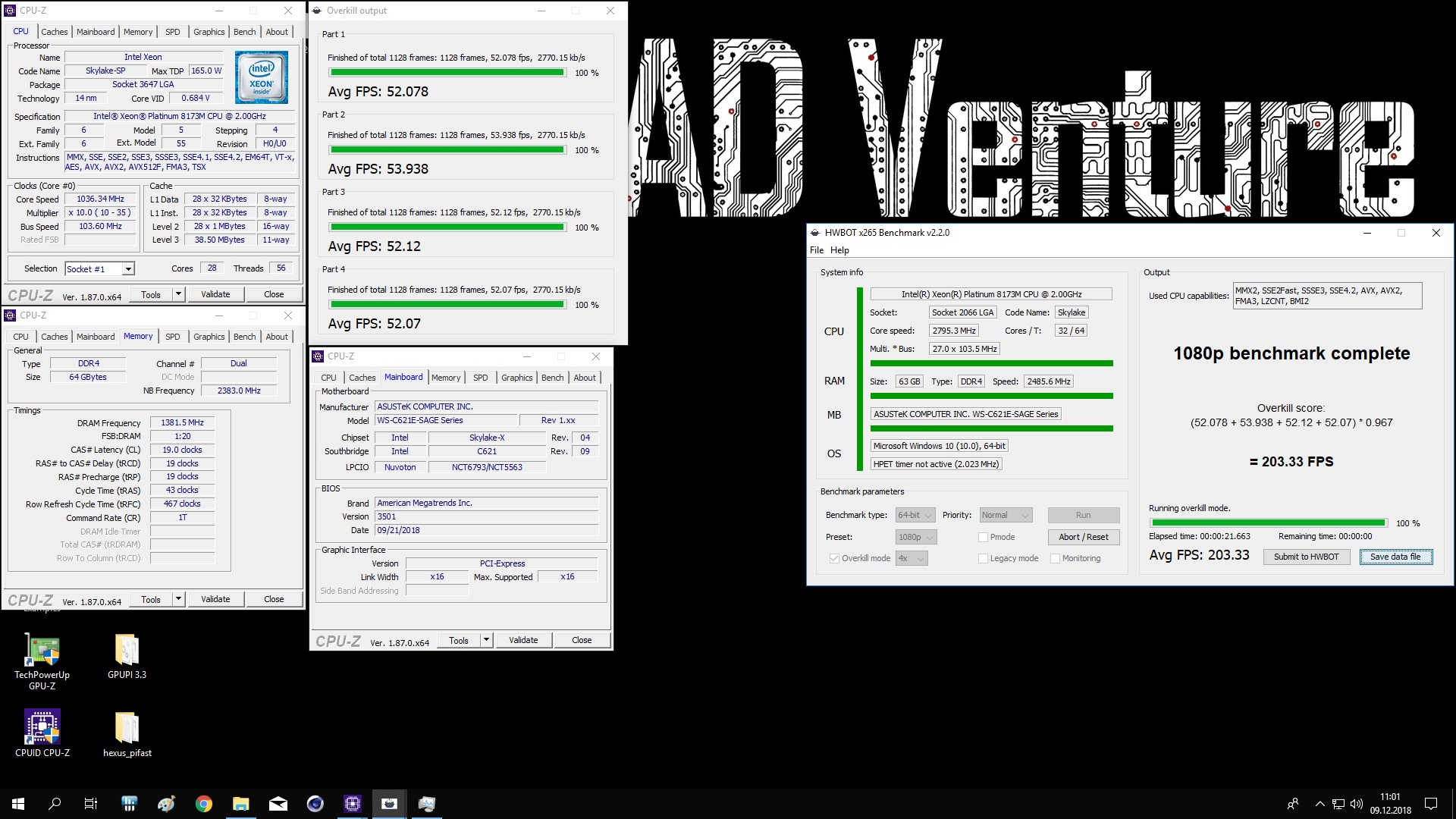Open Cinema 4D sphere icon in taskbar
The height and width of the screenshot is (819, 1456).
click(315, 804)
